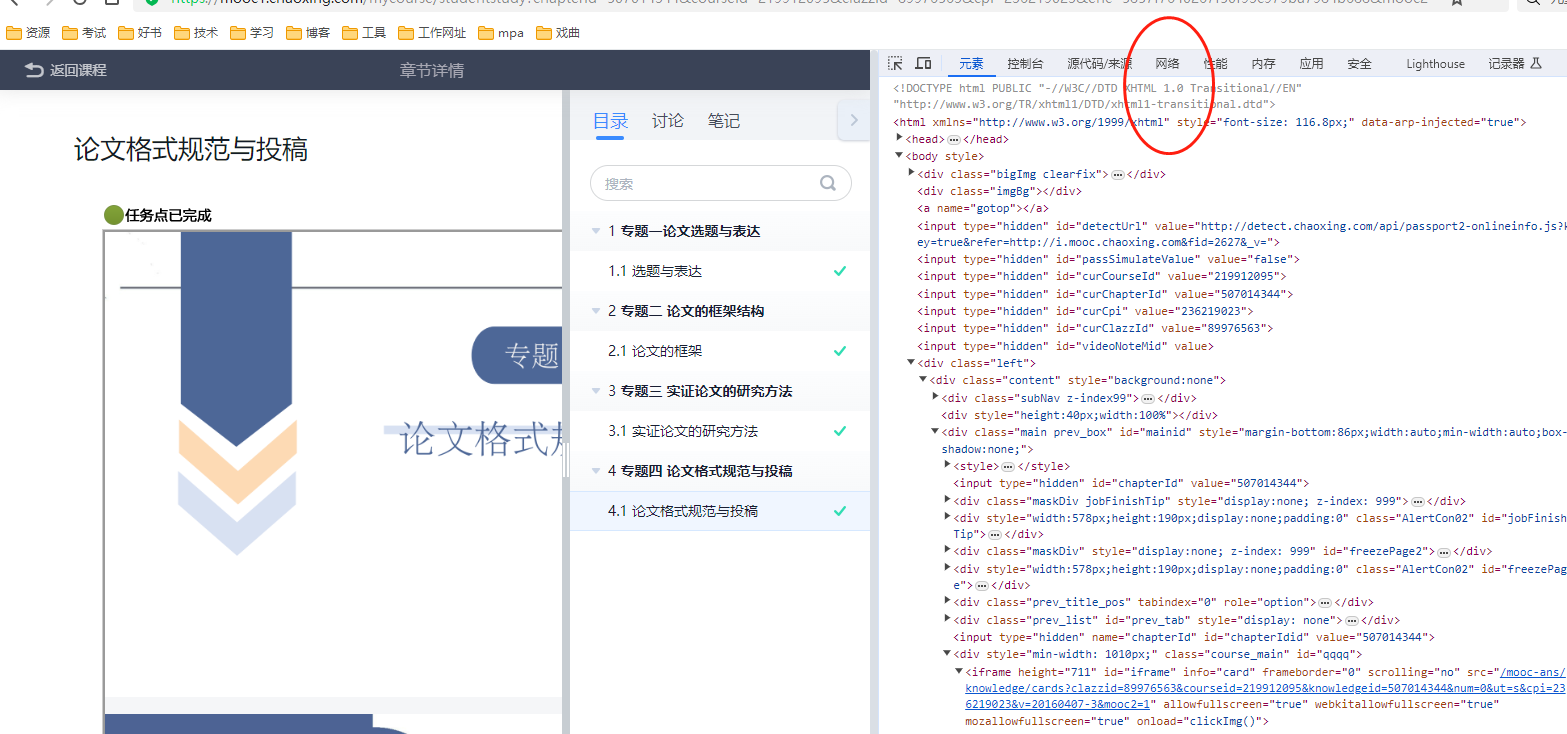Open the mpa bookmark folder
This screenshot has width=1567, height=734.
point(501,33)
